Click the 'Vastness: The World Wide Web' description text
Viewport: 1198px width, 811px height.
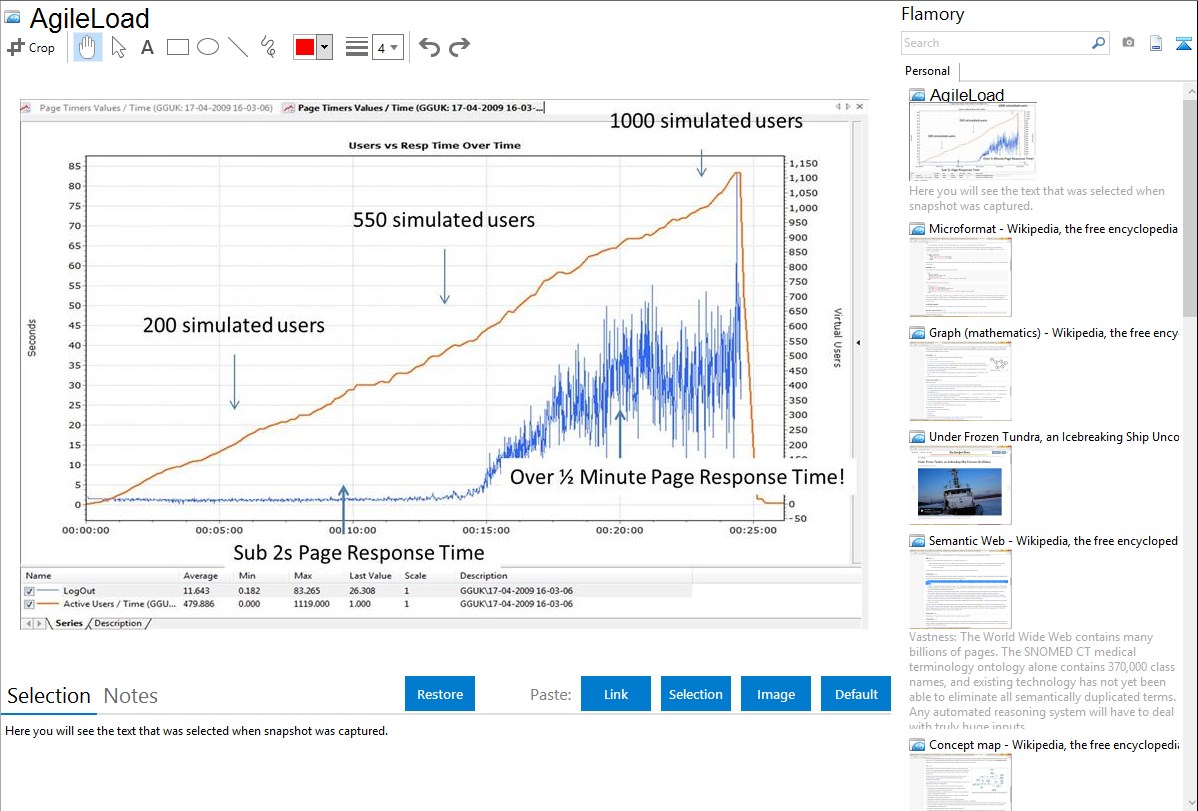pos(1043,682)
